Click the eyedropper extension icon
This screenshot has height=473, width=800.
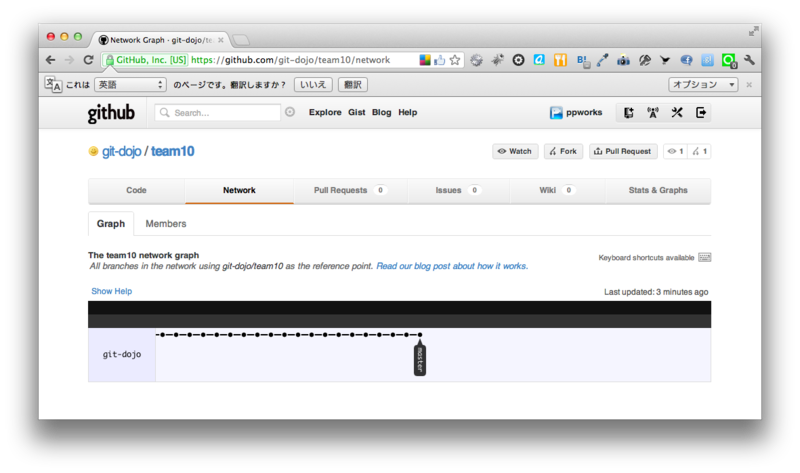pyautogui.click(x=603, y=60)
